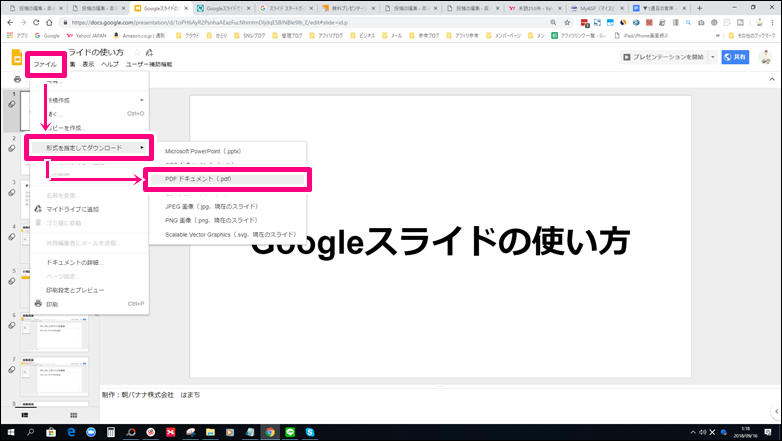The height and width of the screenshot is (441, 782).
Task: Open the クラウド bookmark folder
Action: click(188, 35)
